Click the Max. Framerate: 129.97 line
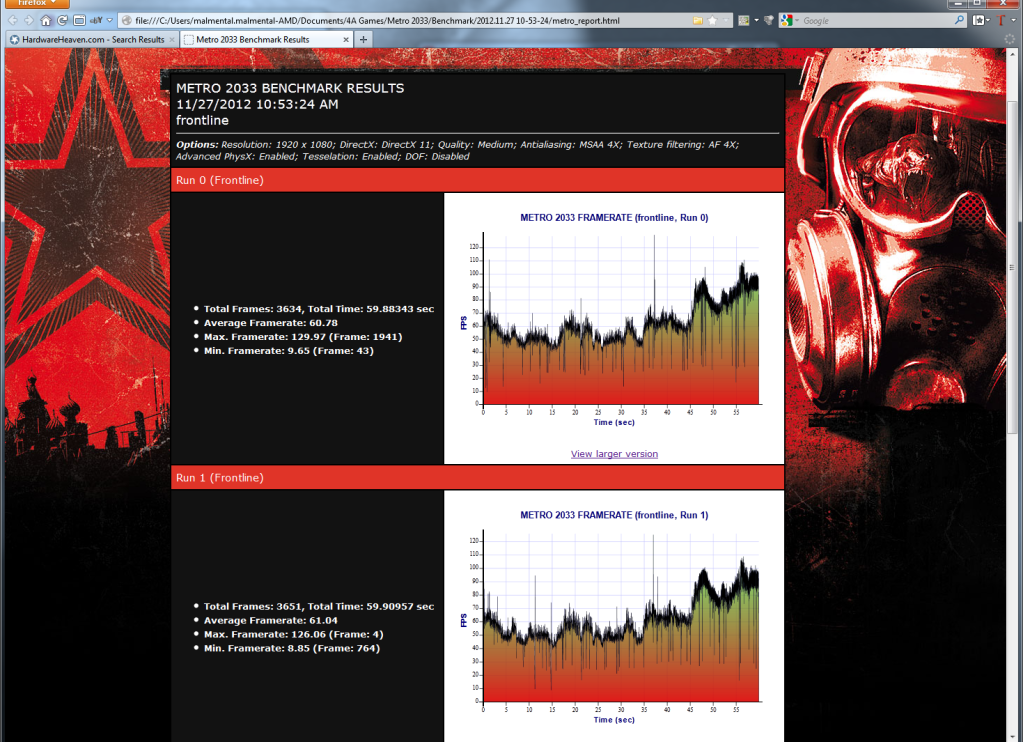 click(x=303, y=337)
